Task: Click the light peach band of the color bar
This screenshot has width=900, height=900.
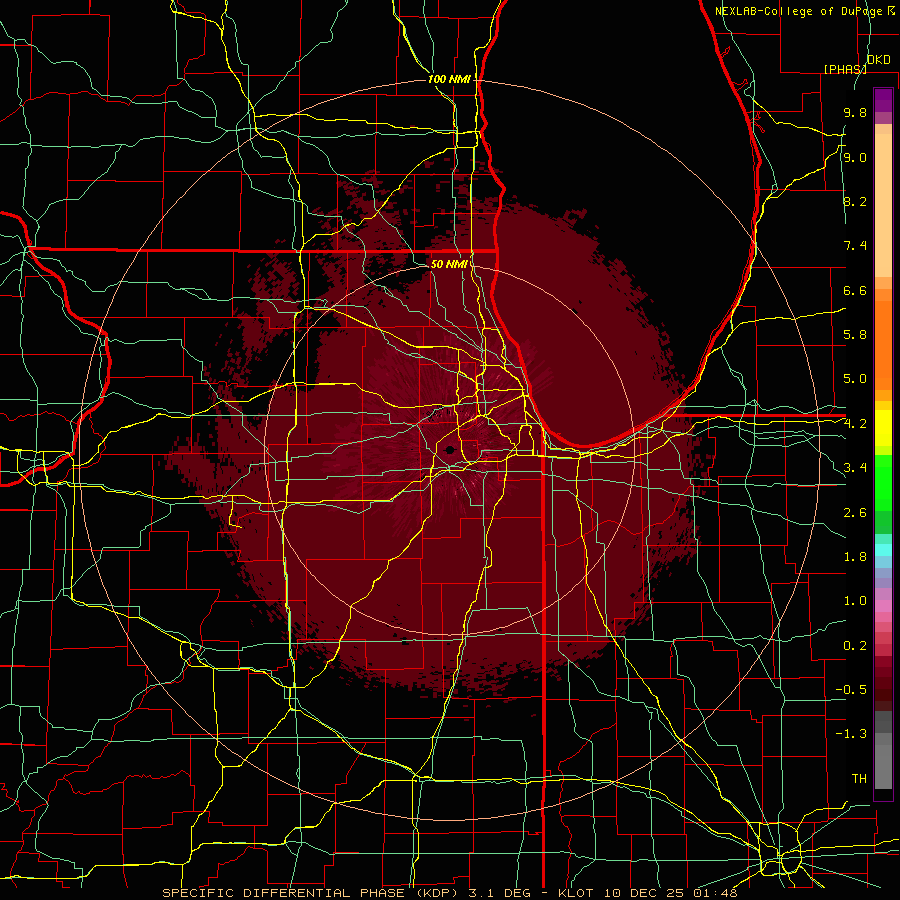Action: pos(883,205)
